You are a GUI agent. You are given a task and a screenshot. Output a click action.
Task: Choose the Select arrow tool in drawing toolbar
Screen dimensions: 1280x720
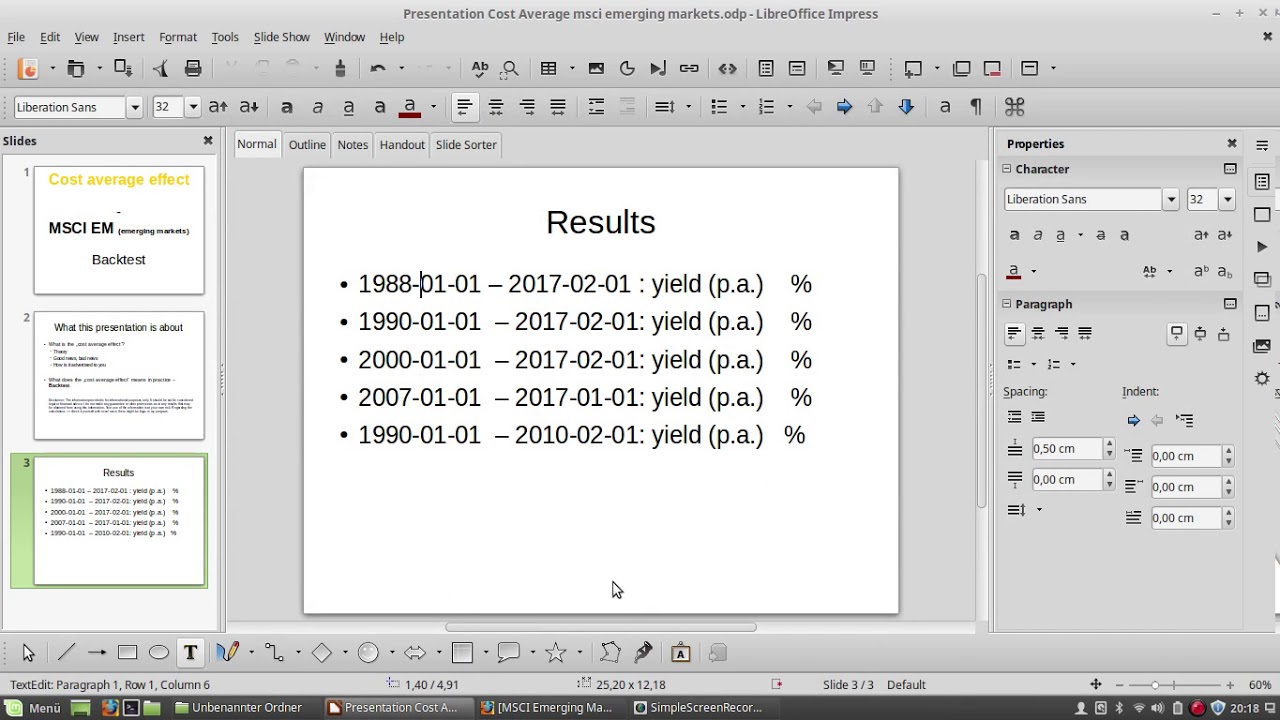point(28,653)
